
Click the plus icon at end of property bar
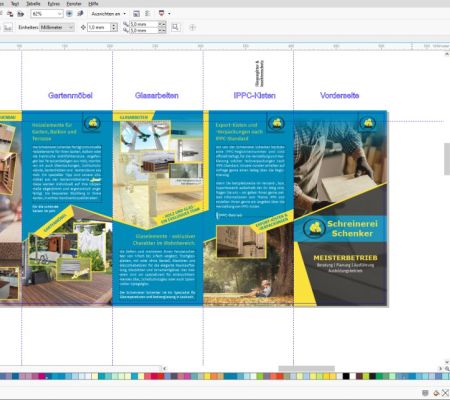[192, 28]
